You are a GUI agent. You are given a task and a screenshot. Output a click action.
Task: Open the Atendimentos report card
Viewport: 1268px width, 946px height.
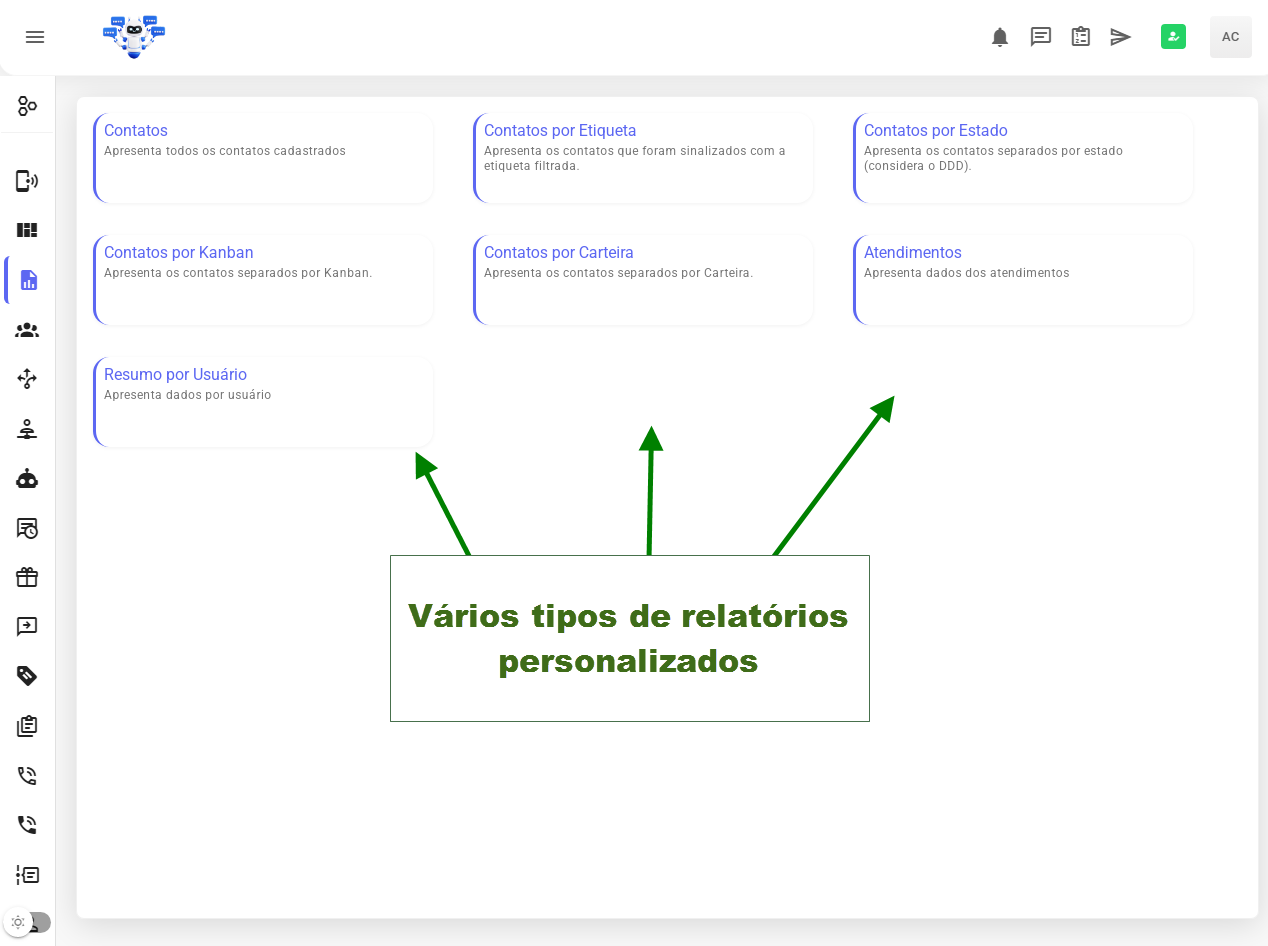click(1024, 280)
